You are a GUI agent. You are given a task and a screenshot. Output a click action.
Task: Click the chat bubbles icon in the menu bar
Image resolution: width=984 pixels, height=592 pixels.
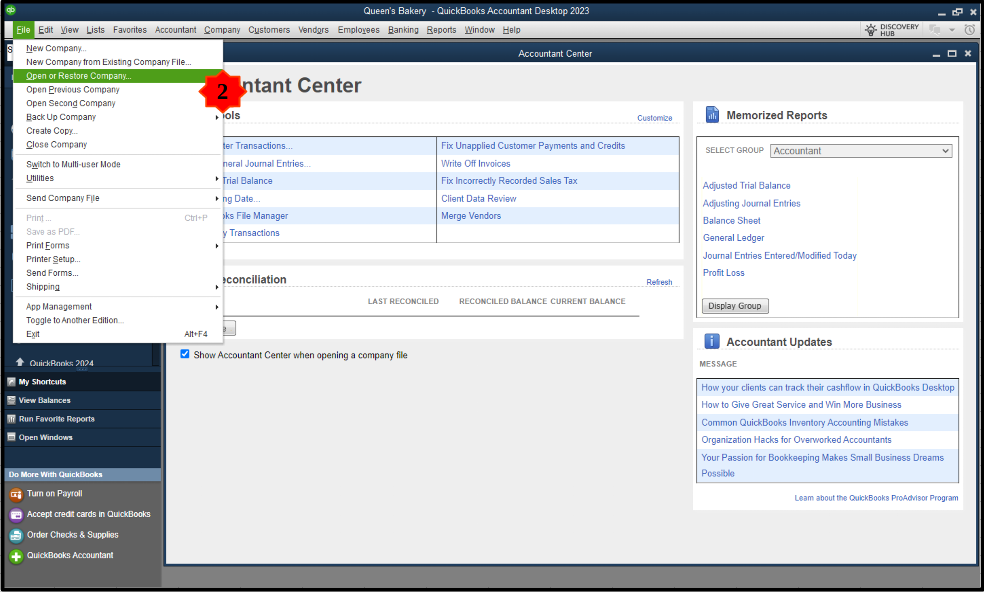click(x=935, y=30)
